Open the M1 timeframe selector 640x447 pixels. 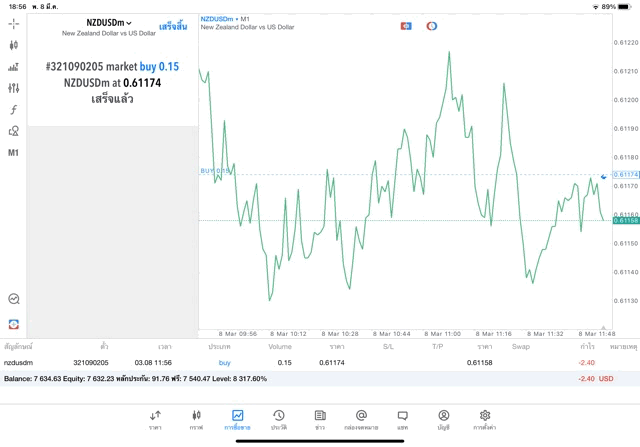point(14,153)
